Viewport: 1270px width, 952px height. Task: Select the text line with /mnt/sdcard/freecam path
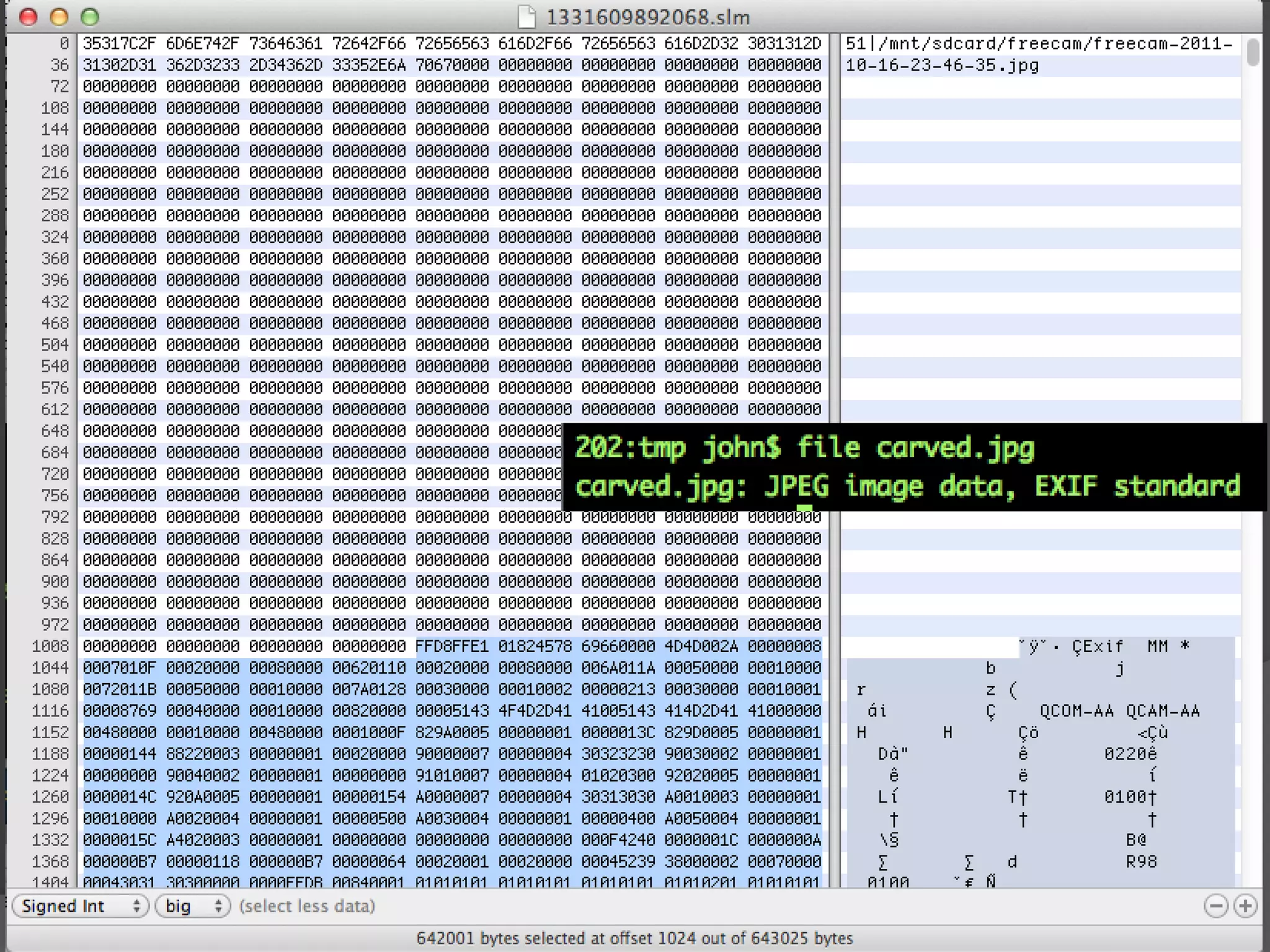coord(1039,43)
